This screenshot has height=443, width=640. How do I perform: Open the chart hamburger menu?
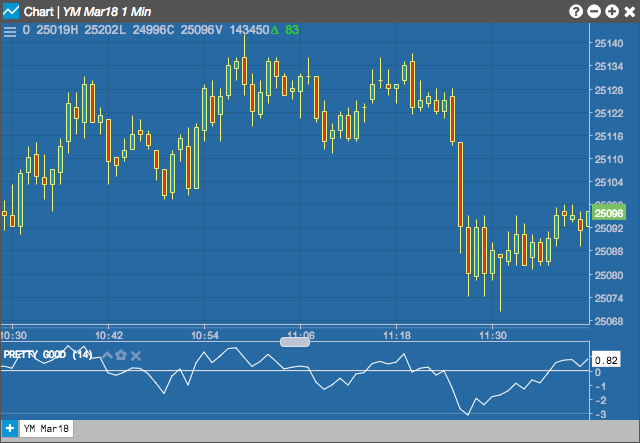click(10, 31)
